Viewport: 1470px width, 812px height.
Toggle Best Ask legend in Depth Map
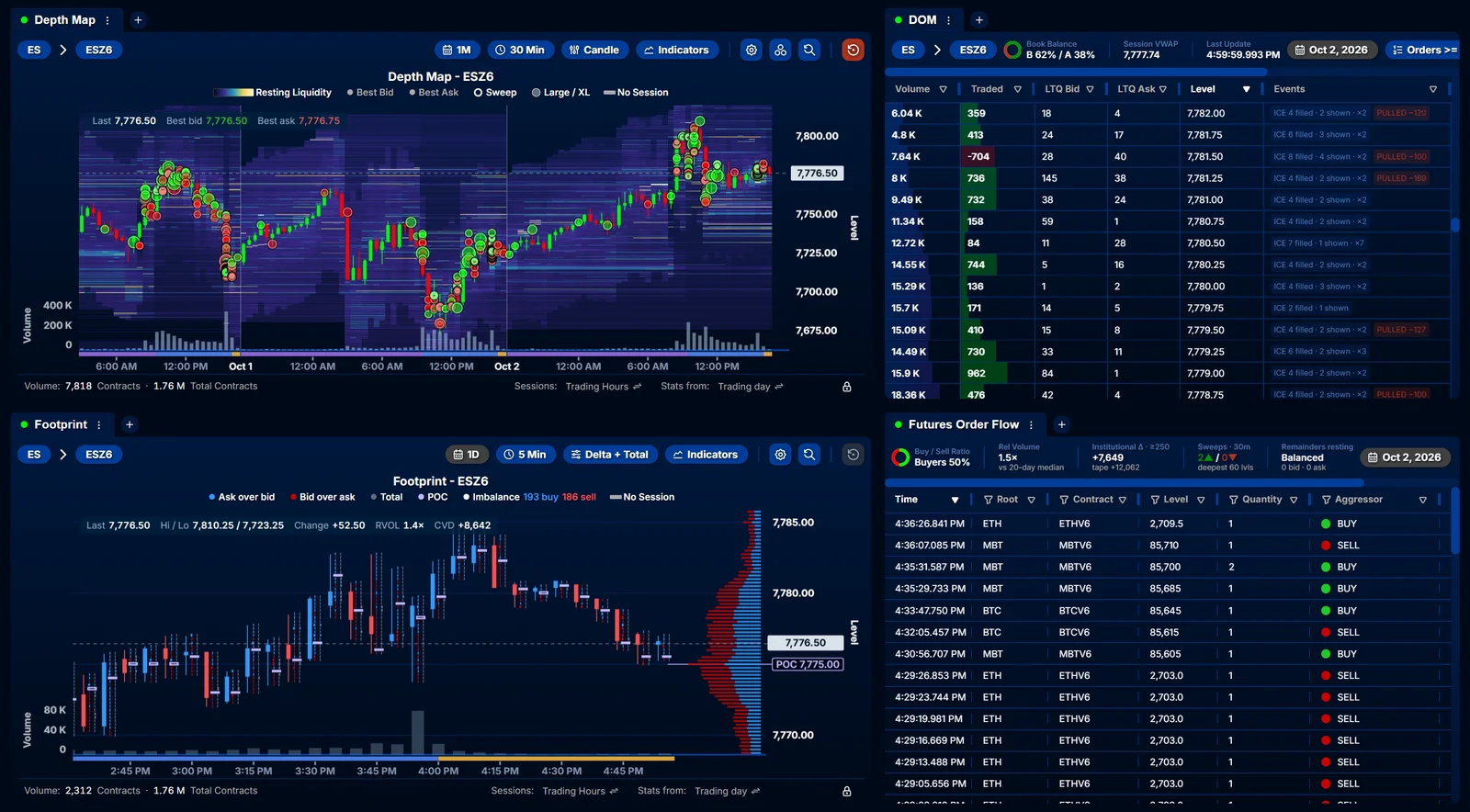click(434, 93)
